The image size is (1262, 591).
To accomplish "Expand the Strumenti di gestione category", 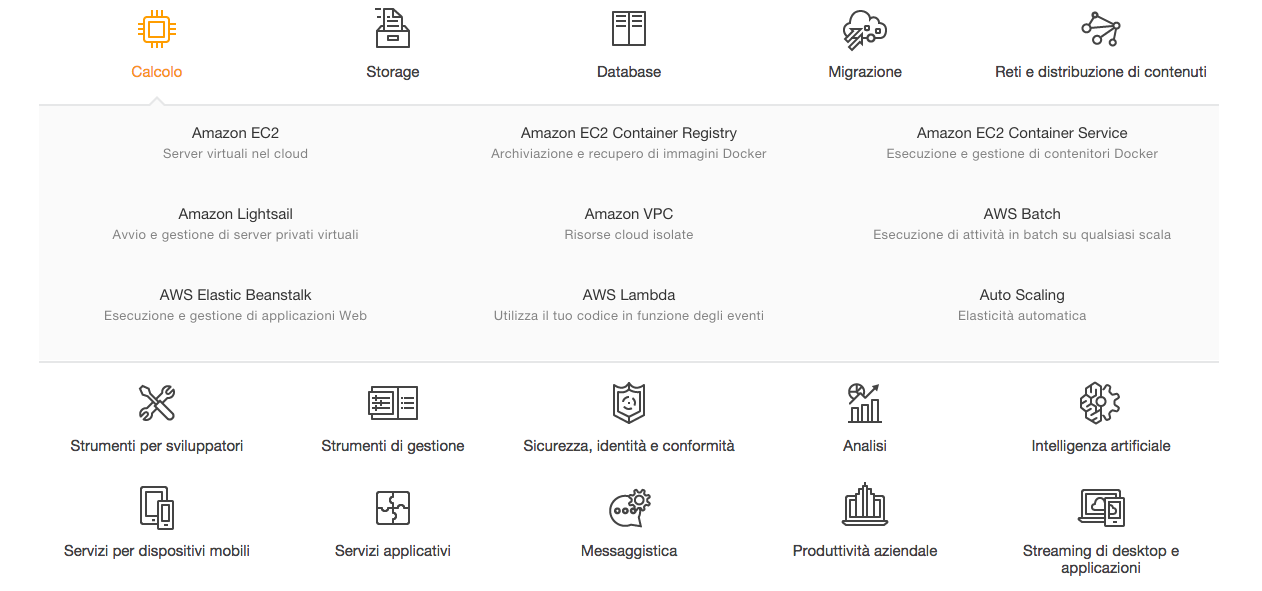I will tap(392, 446).
